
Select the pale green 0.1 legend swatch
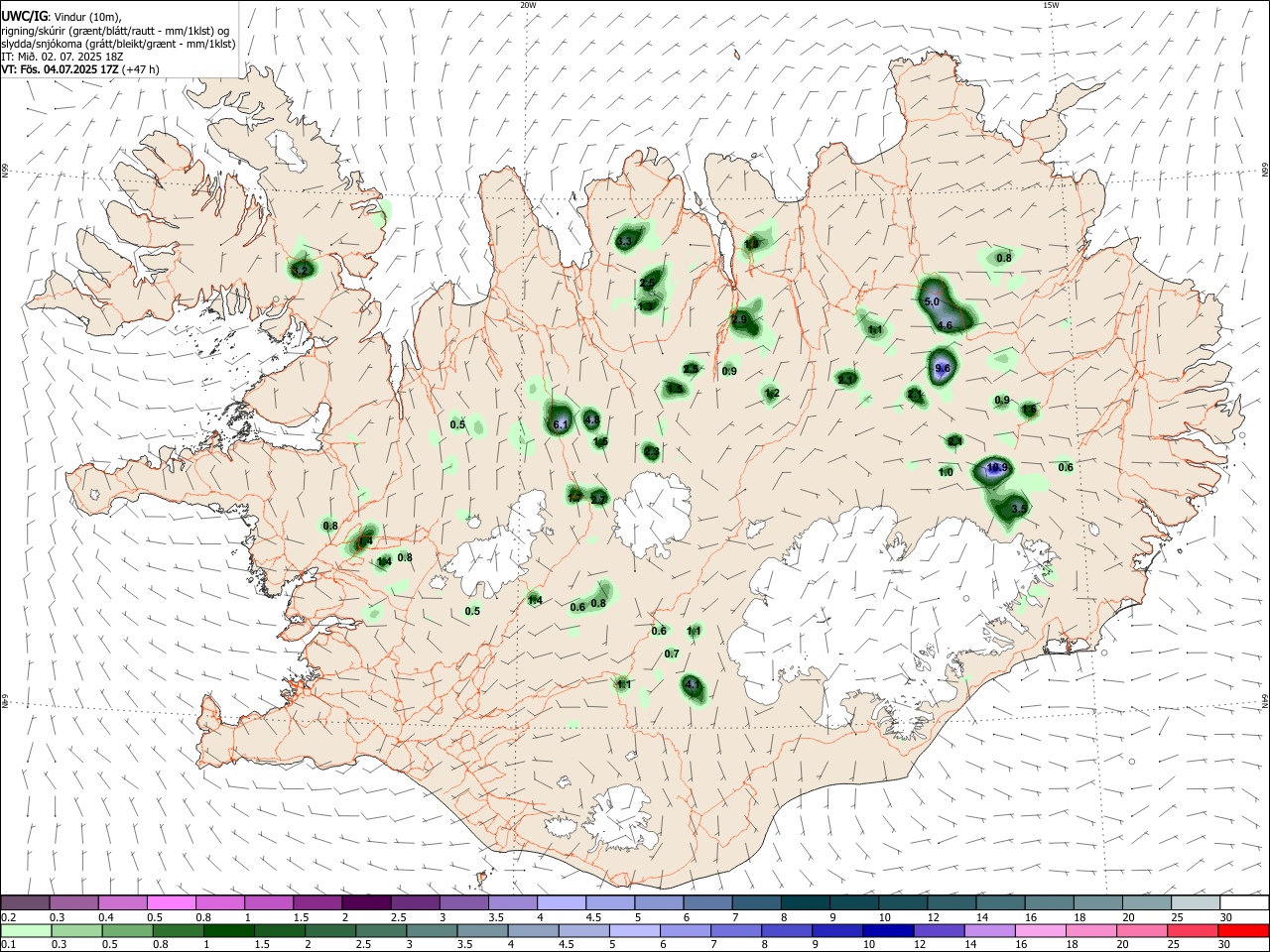point(26,931)
